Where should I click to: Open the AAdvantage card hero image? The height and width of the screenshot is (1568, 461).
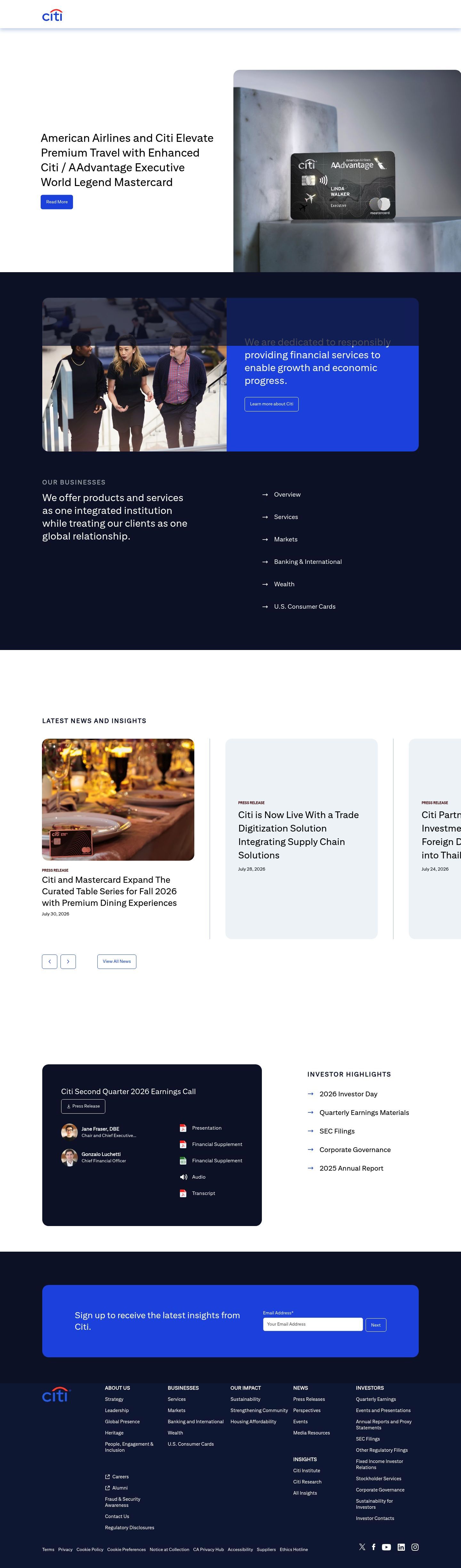click(x=347, y=171)
